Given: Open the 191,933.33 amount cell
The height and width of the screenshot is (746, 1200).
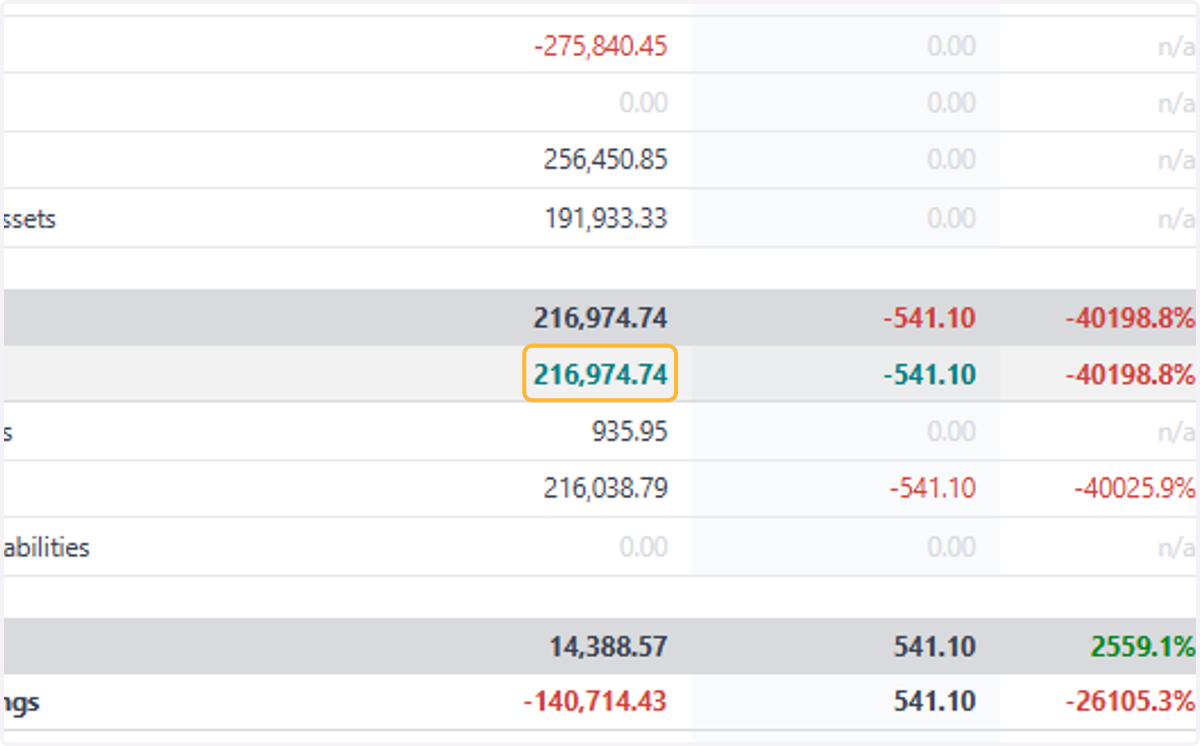Looking at the screenshot, I should [x=605, y=218].
